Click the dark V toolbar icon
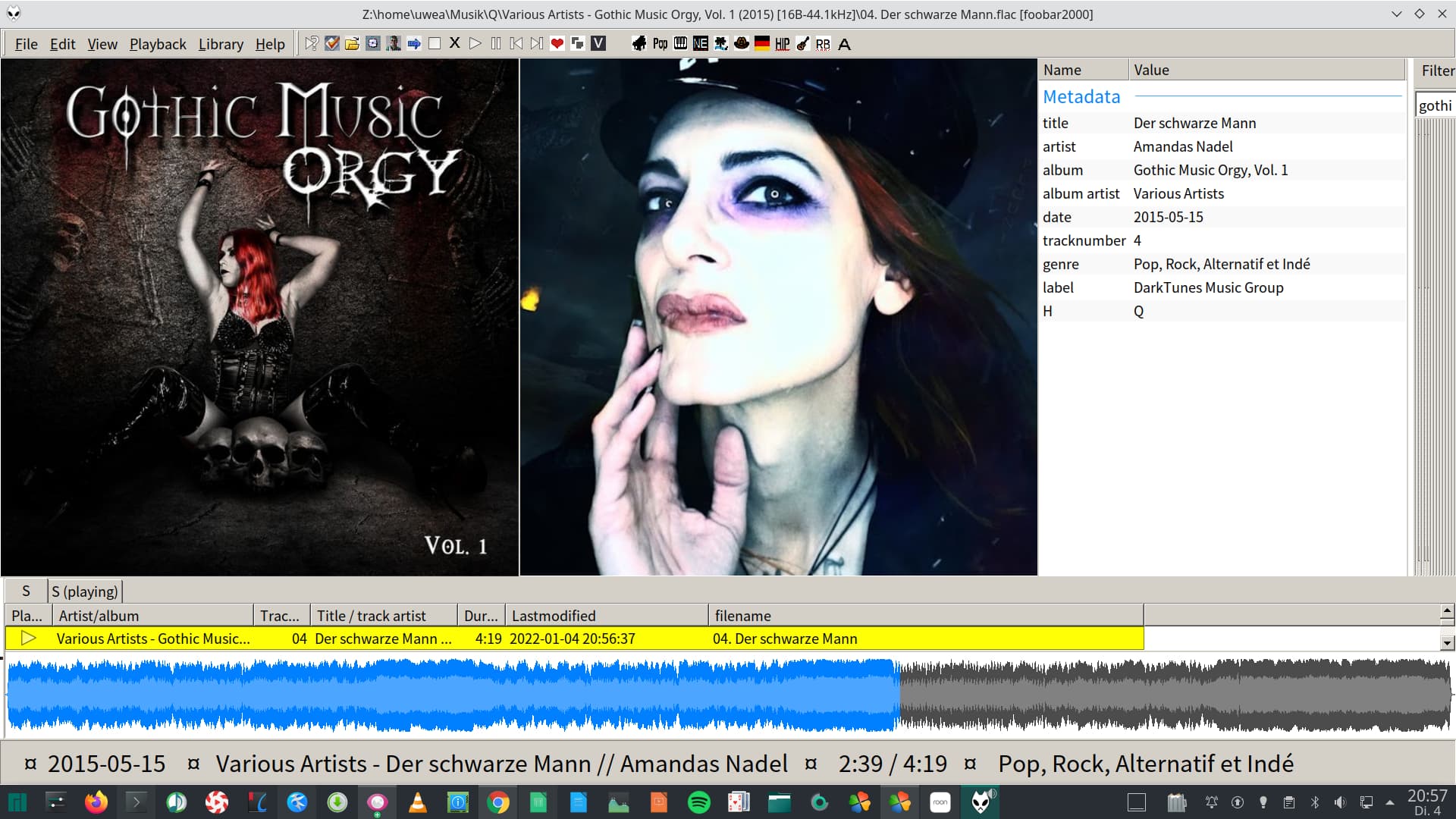 (x=598, y=43)
